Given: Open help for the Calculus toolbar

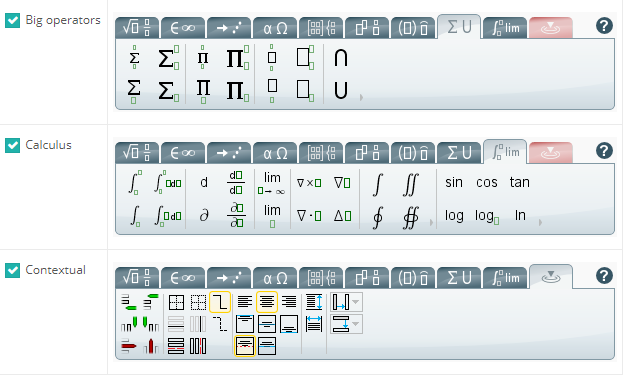Looking at the screenshot, I should click(x=604, y=151).
